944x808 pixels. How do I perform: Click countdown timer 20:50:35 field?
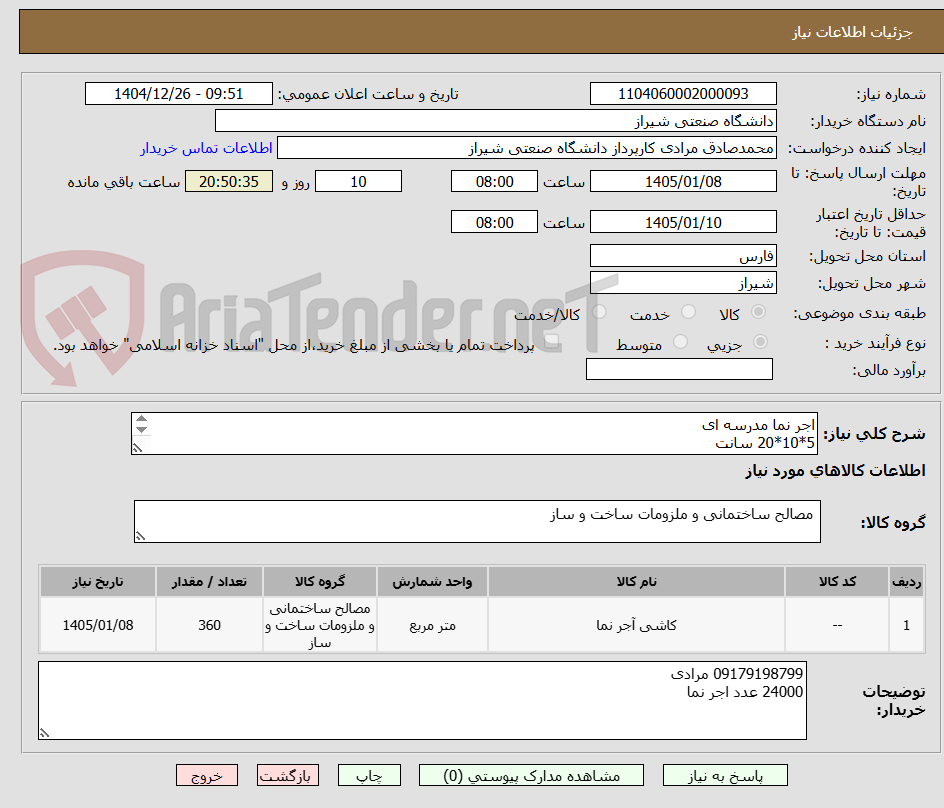point(229,181)
